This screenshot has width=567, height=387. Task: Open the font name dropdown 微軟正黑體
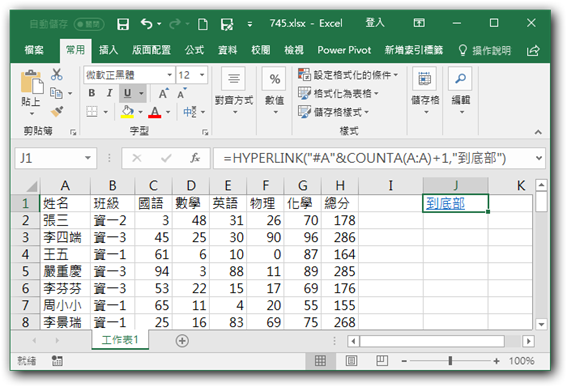click(x=169, y=75)
